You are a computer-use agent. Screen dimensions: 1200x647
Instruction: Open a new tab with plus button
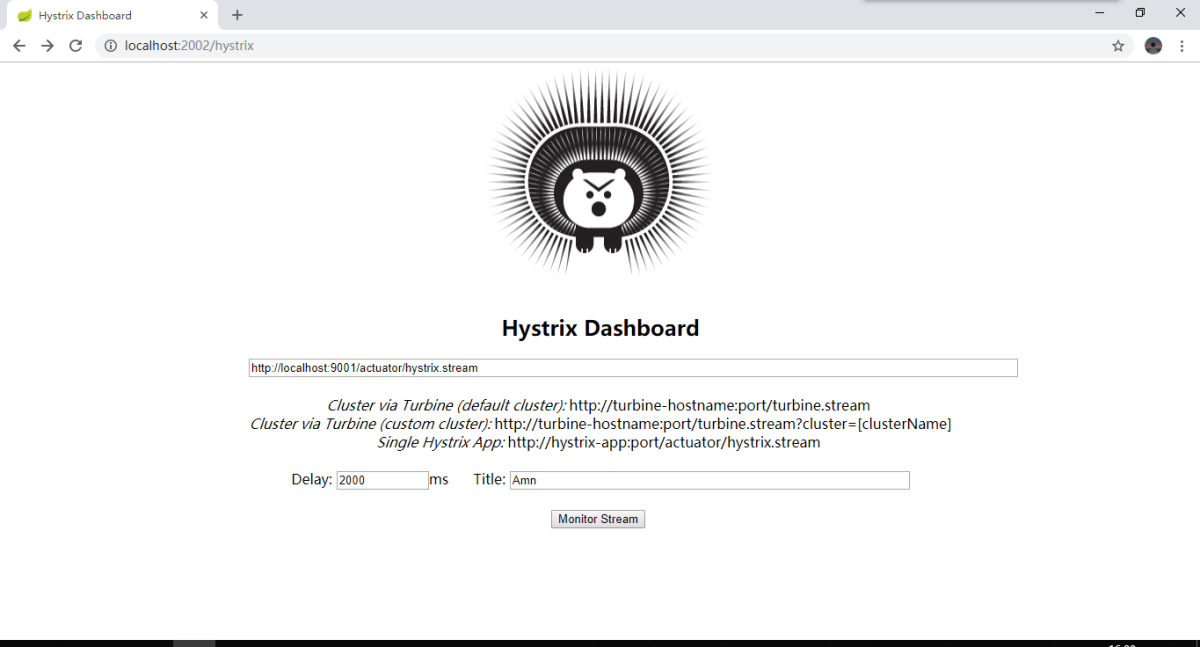point(237,15)
